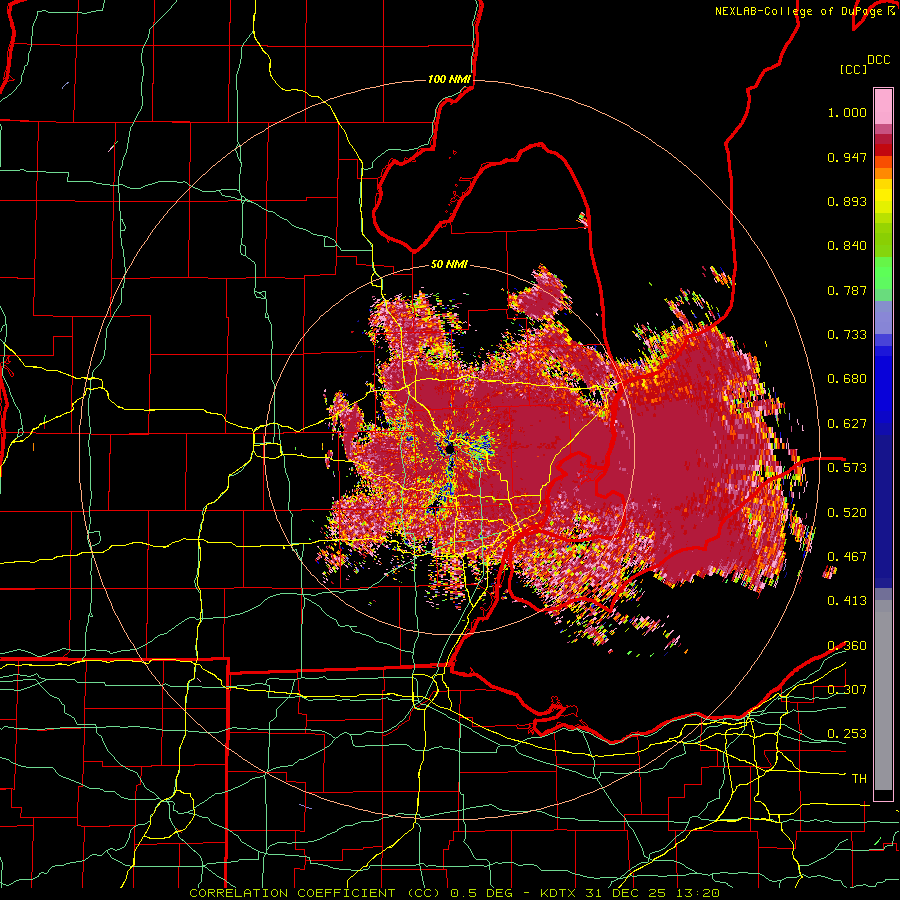The image size is (900, 900).
Task: Click the 0.893 legend value
Action: coord(847,201)
